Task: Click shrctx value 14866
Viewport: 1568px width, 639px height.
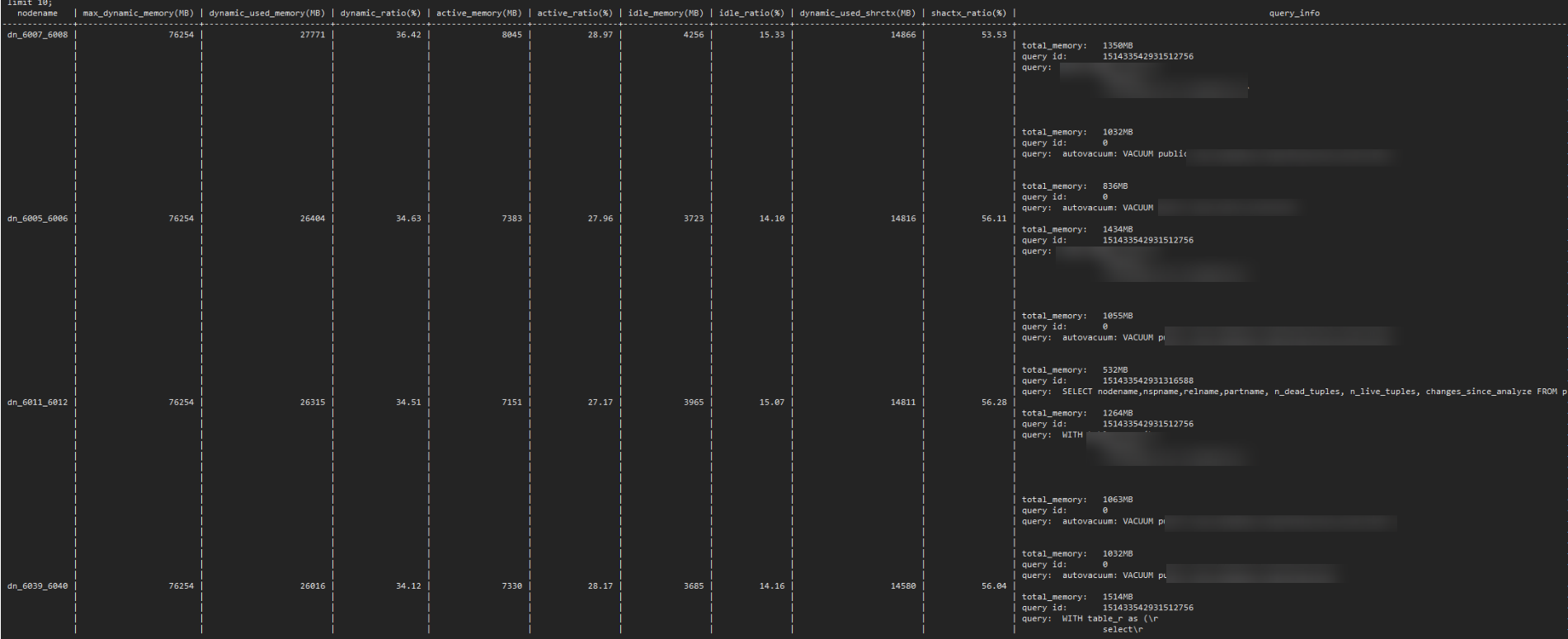Action: pyautogui.click(x=903, y=35)
